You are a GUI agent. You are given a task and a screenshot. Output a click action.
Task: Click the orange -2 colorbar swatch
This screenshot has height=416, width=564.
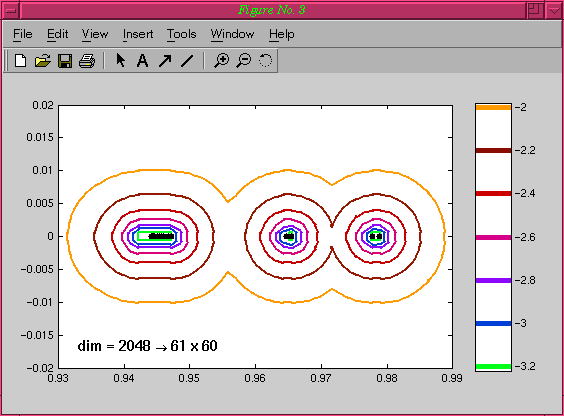[x=493, y=107]
